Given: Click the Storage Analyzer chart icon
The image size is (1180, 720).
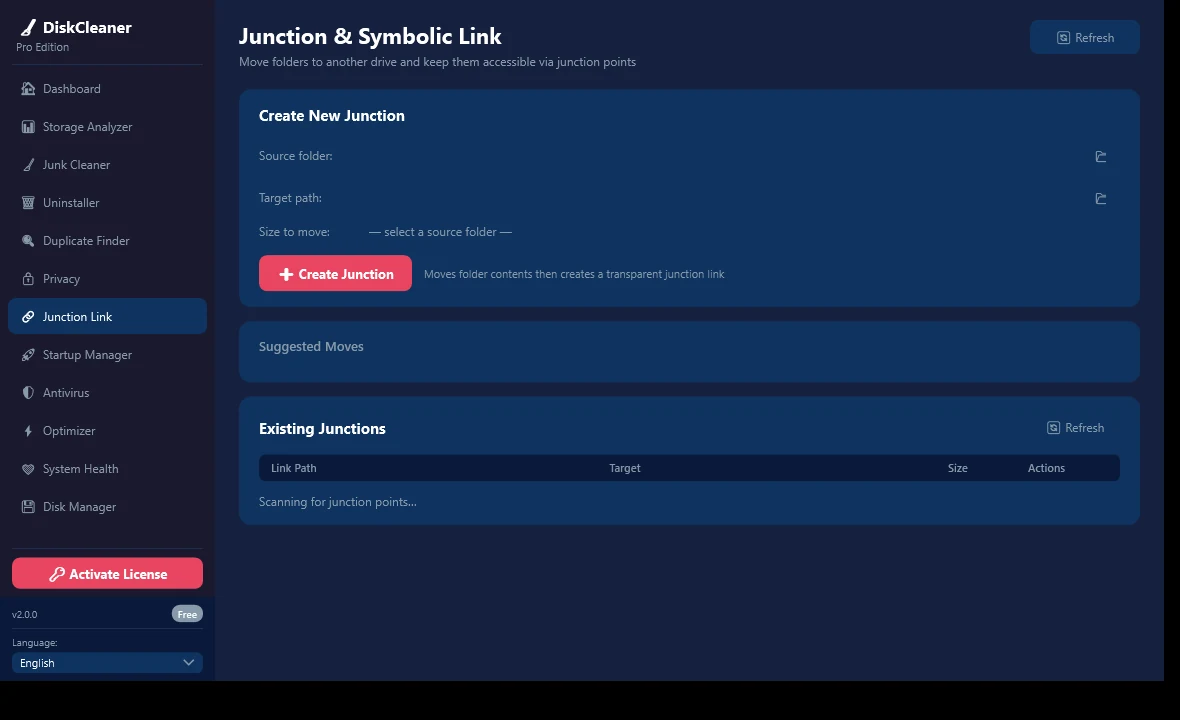Looking at the screenshot, I should point(28,126).
